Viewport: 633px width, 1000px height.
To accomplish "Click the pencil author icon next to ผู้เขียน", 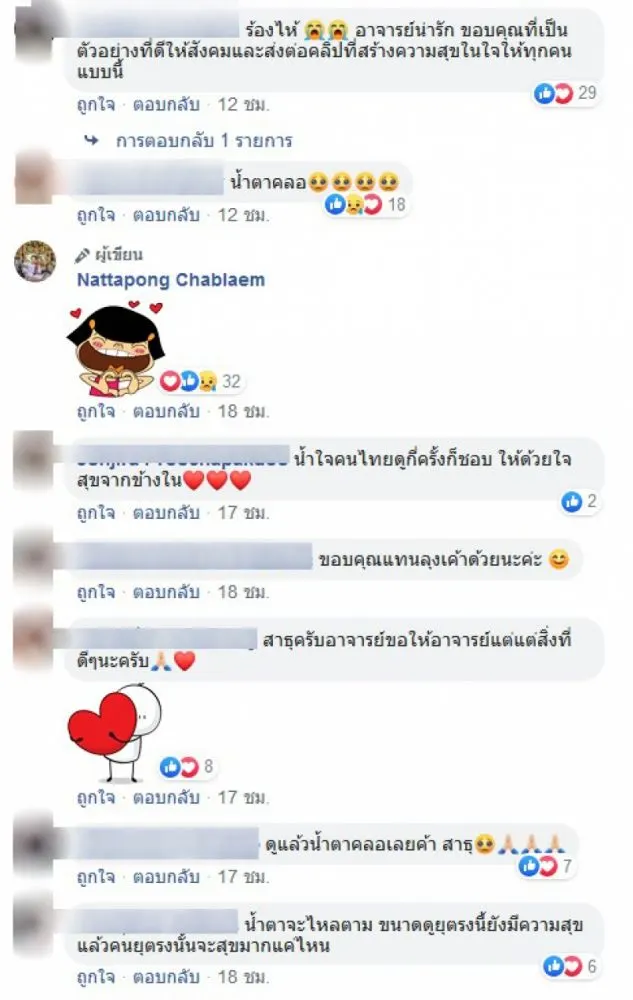I will (x=83, y=255).
